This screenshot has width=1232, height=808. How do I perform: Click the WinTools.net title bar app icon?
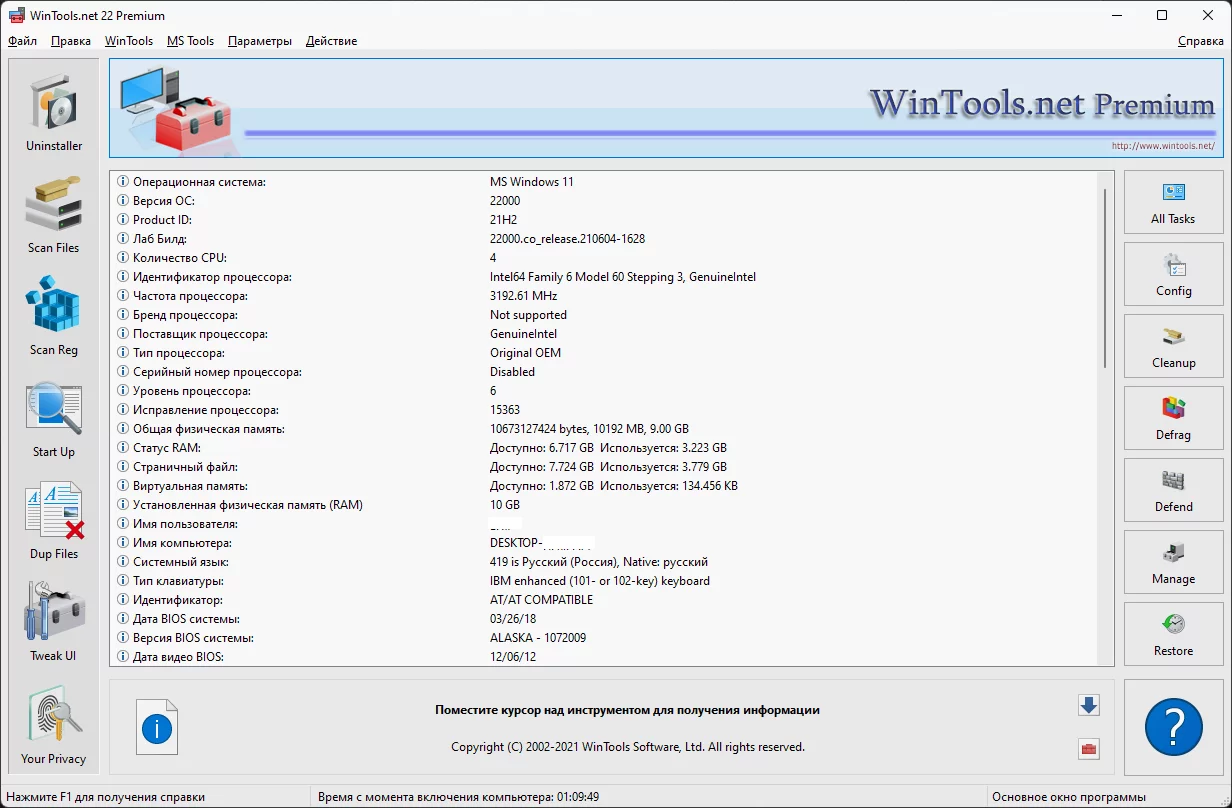[x=16, y=15]
